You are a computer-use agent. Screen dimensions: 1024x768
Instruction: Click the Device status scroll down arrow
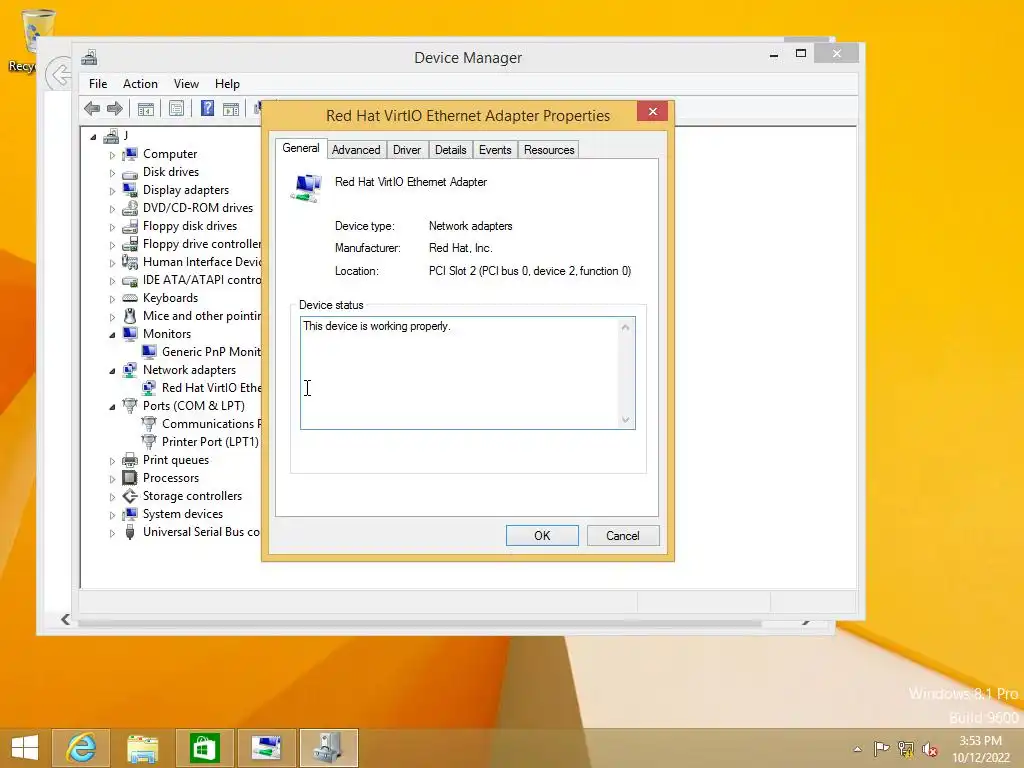[626, 420]
